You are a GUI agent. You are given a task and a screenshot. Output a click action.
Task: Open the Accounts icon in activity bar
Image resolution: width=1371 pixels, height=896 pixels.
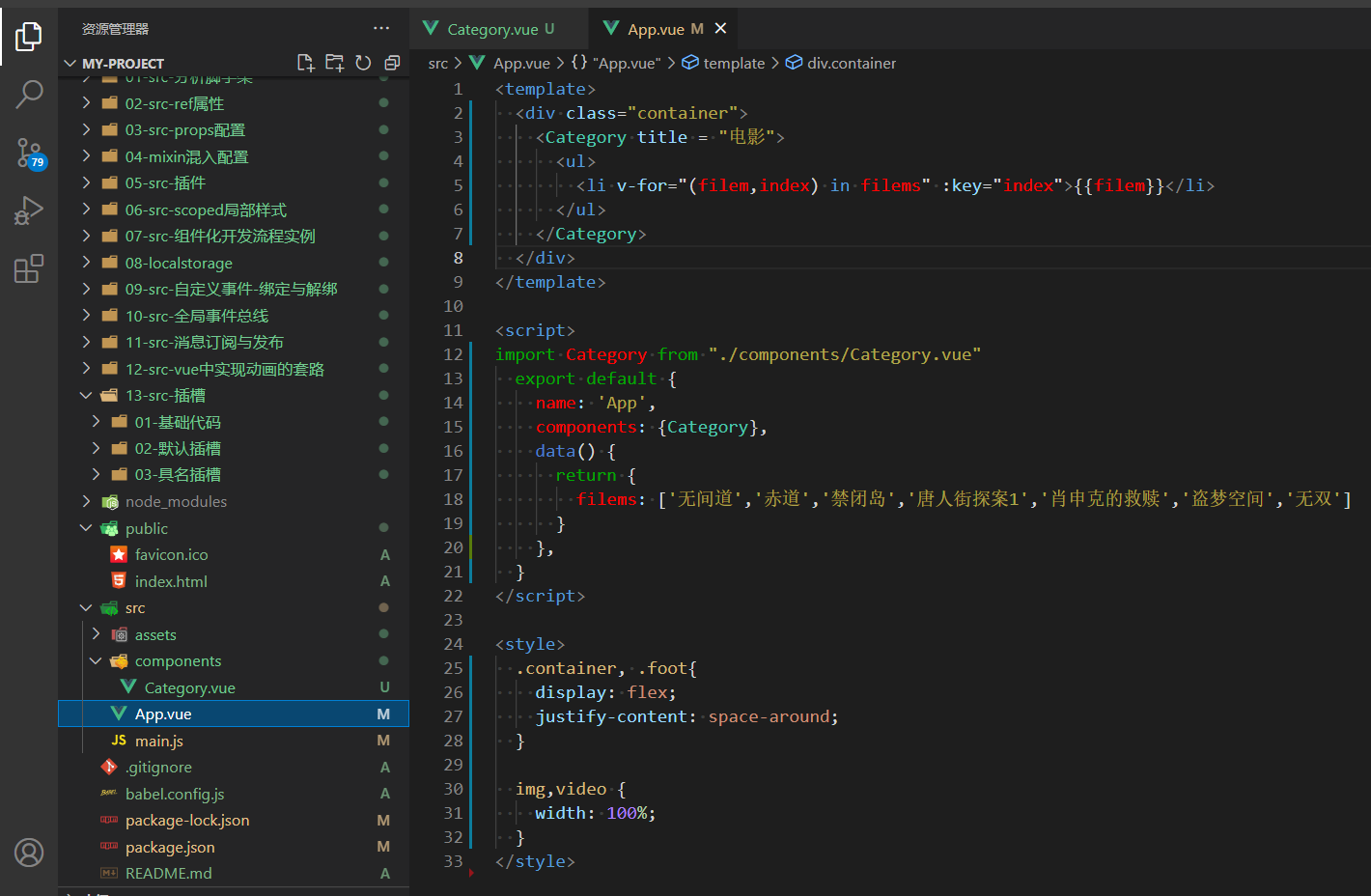[29, 853]
